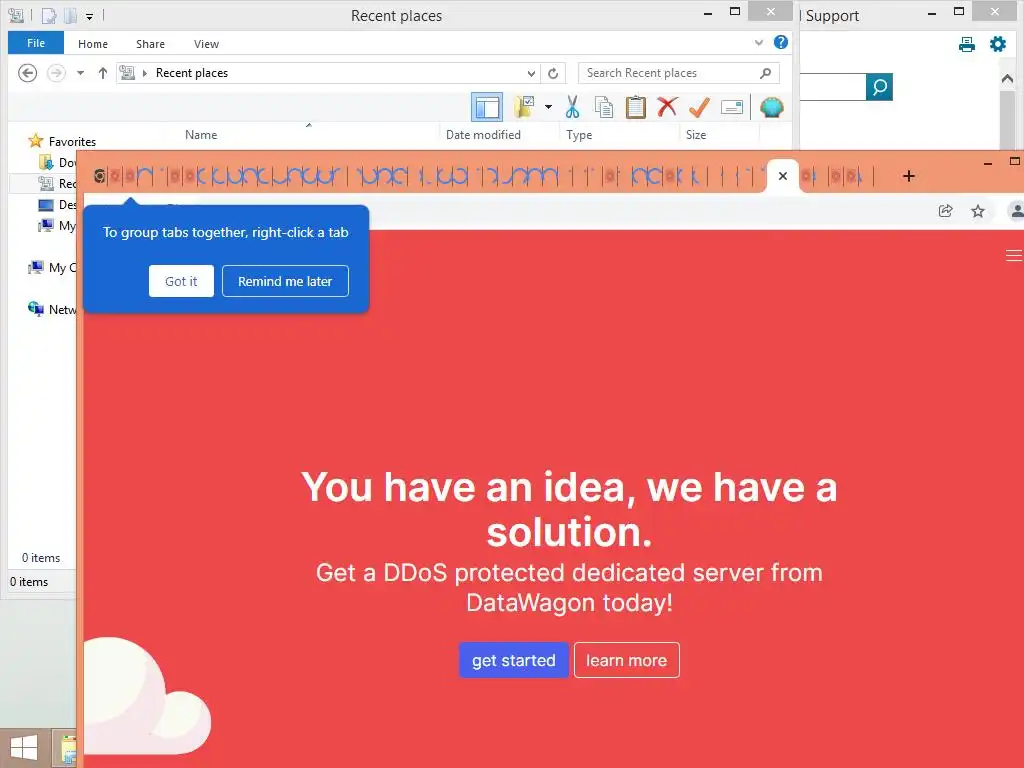Go forward with Explorer forward arrow
1024x768 pixels.
click(x=57, y=73)
